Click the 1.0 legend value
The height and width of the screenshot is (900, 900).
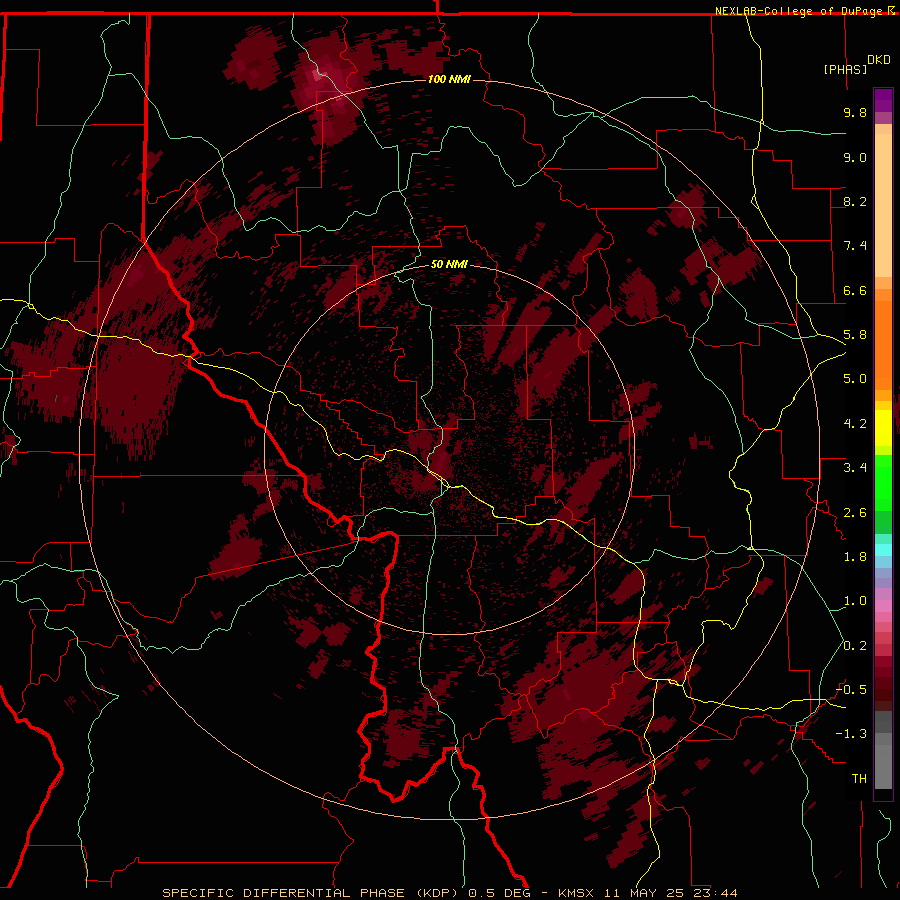pos(855,601)
